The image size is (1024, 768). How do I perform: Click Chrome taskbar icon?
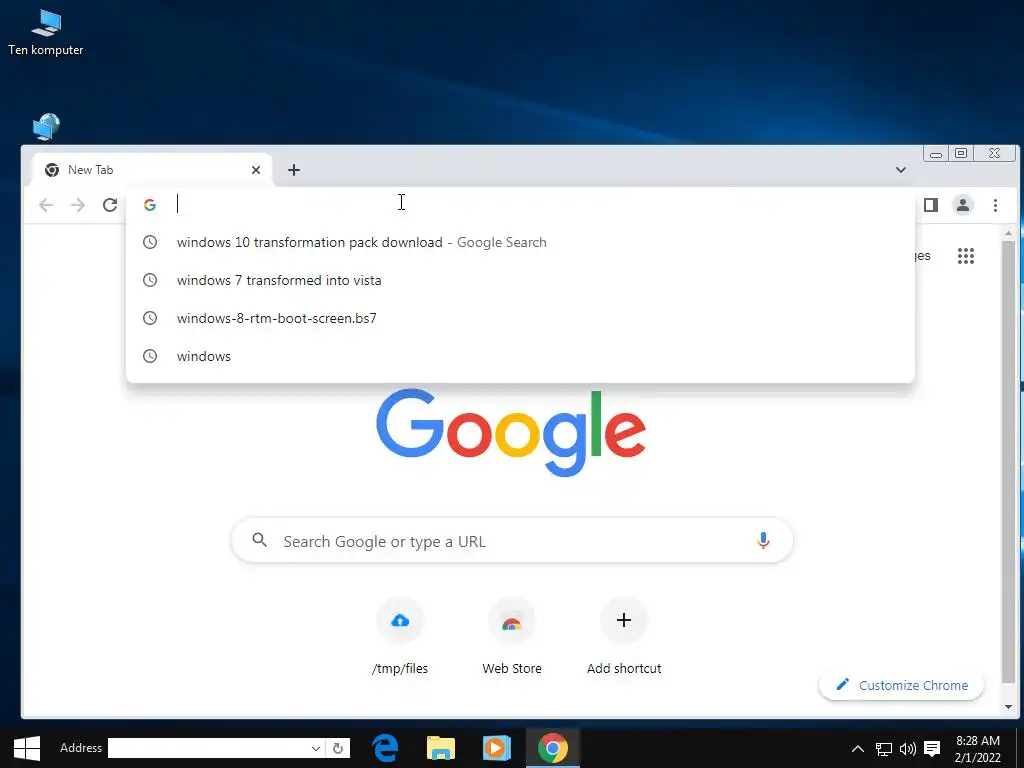coord(552,748)
